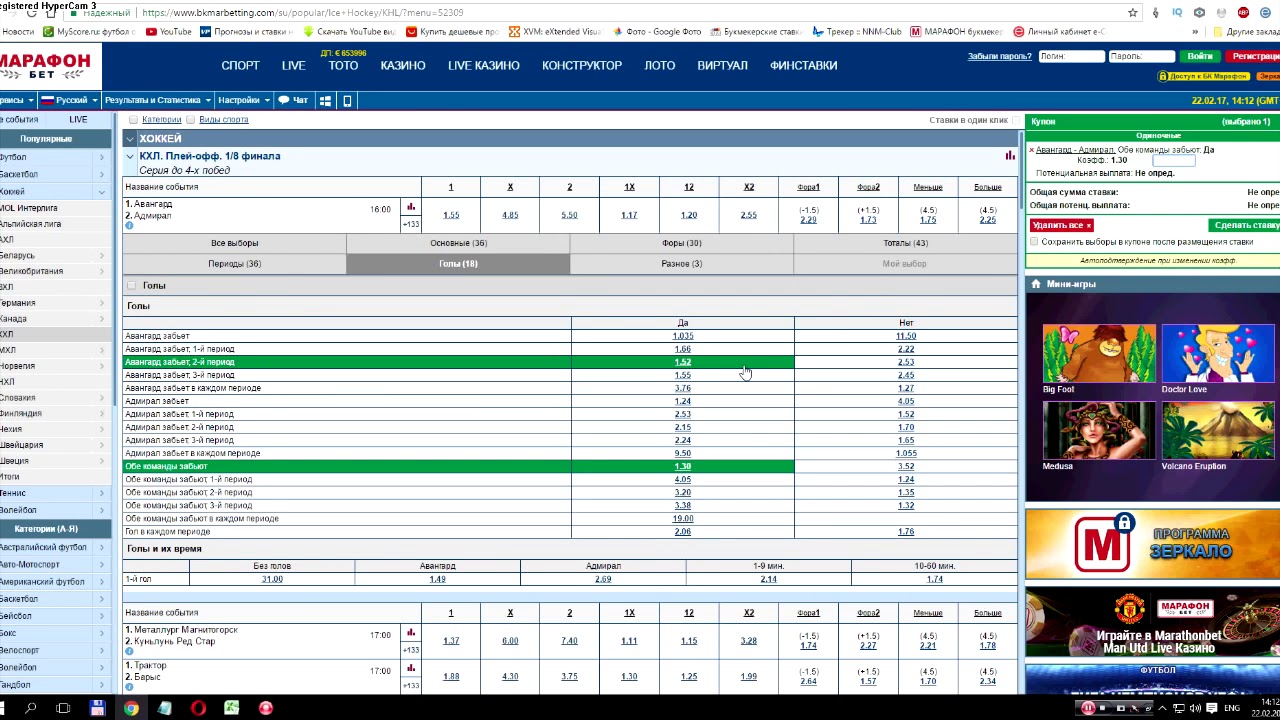Screen dimensions: 1280x720
Task: Tick the Категории checkbox
Action: coord(134,120)
